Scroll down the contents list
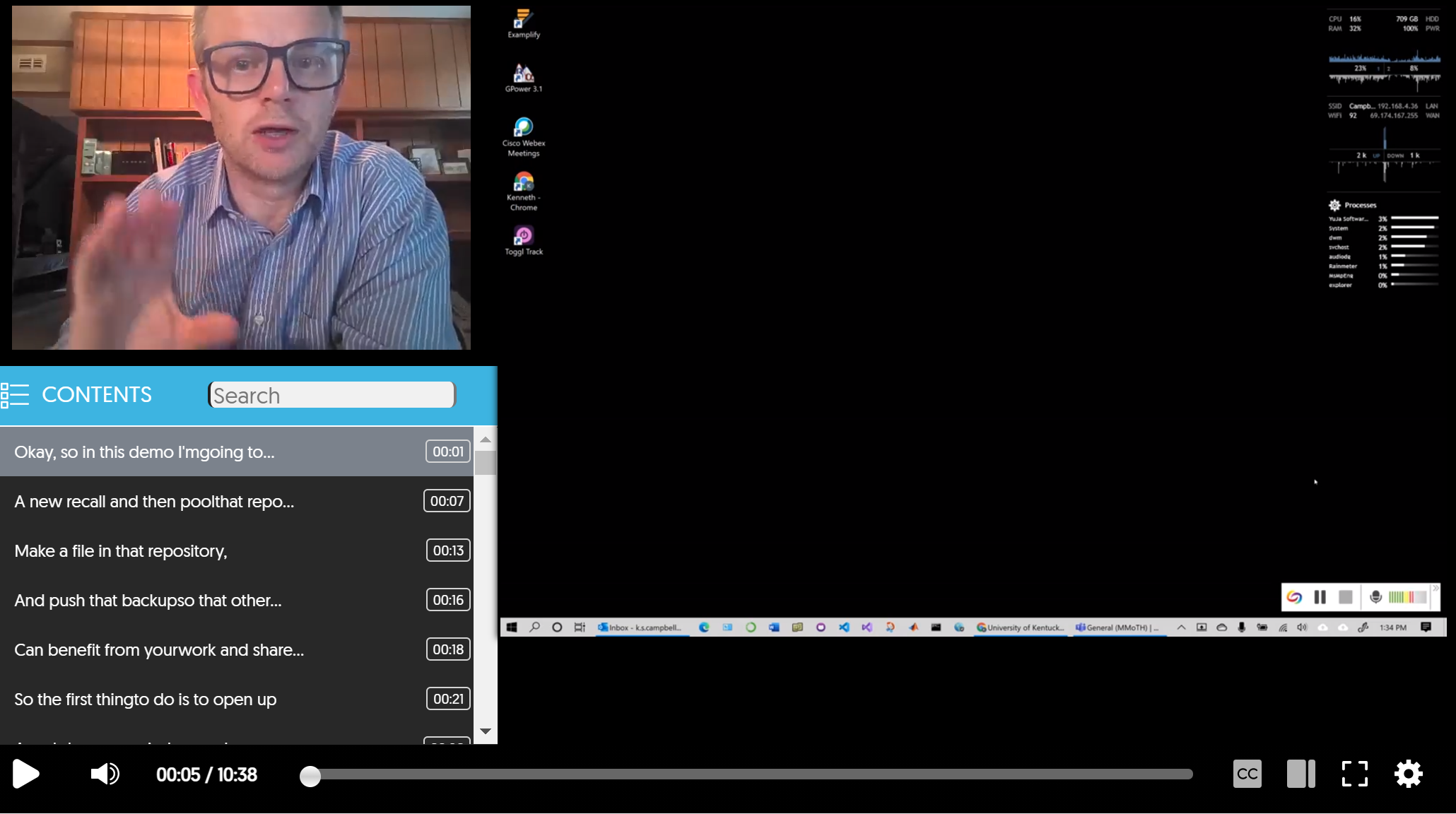 coord(485,734)
